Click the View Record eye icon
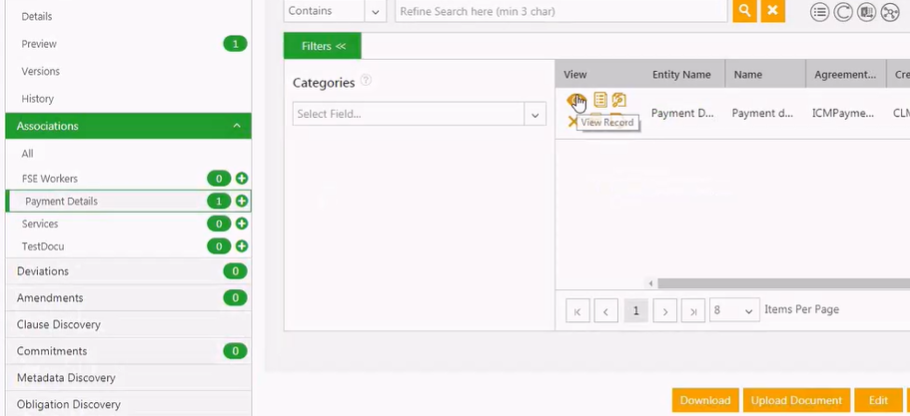Viewport: 910px width, 416px height. coord(576,100)
